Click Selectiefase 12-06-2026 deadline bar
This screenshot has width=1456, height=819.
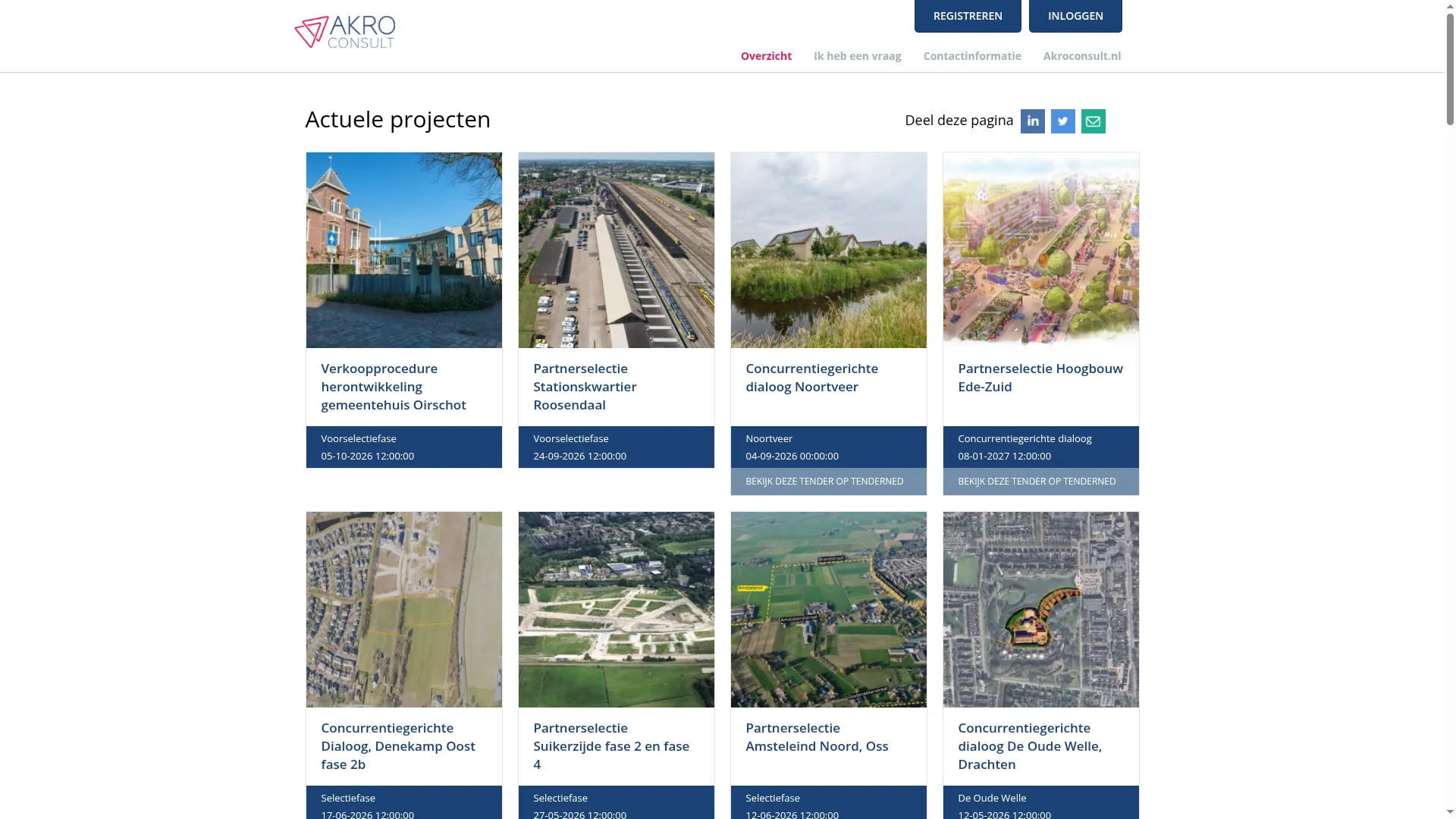829,802
